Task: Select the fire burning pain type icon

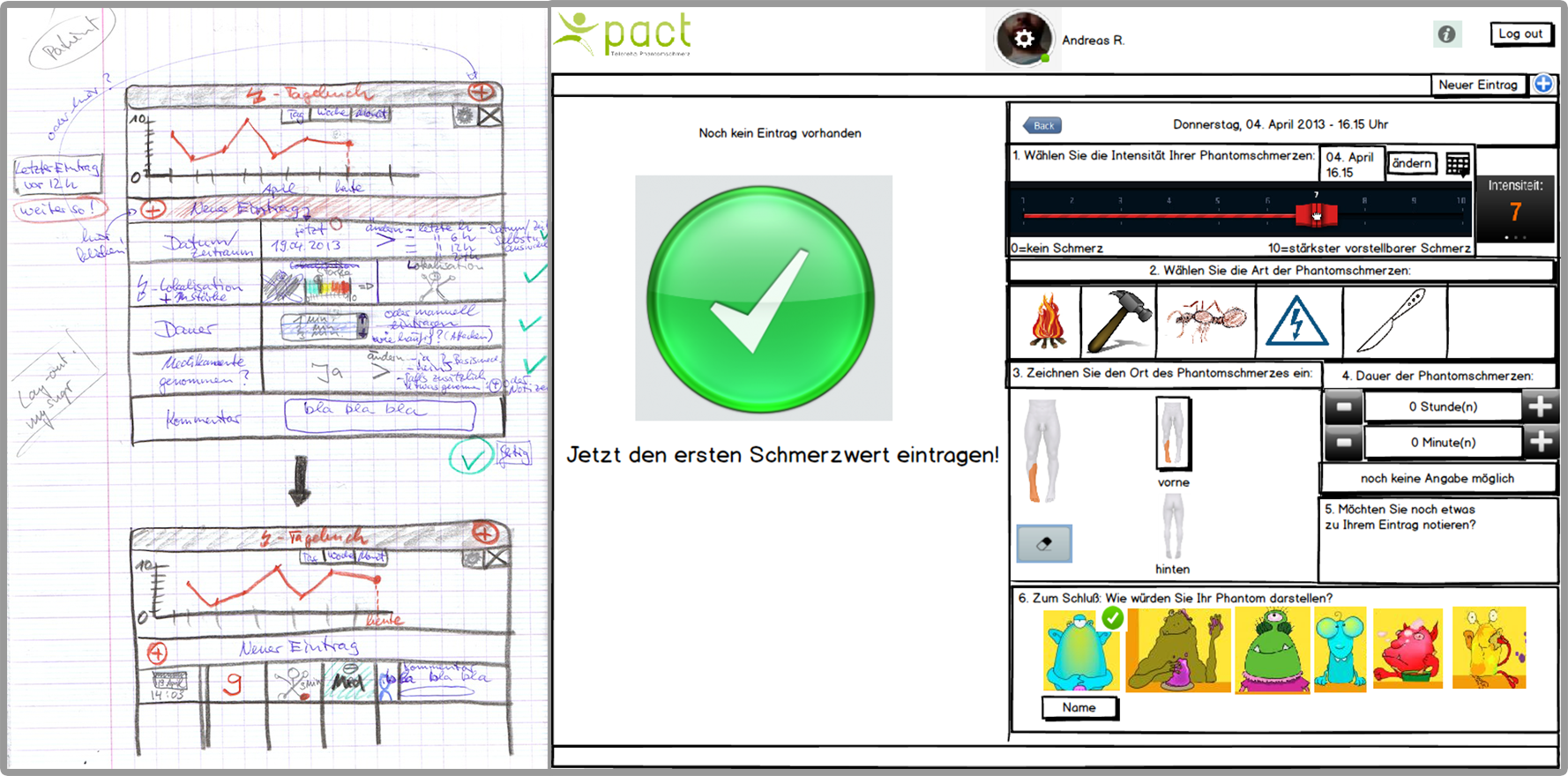Action: click(1046, 322)
